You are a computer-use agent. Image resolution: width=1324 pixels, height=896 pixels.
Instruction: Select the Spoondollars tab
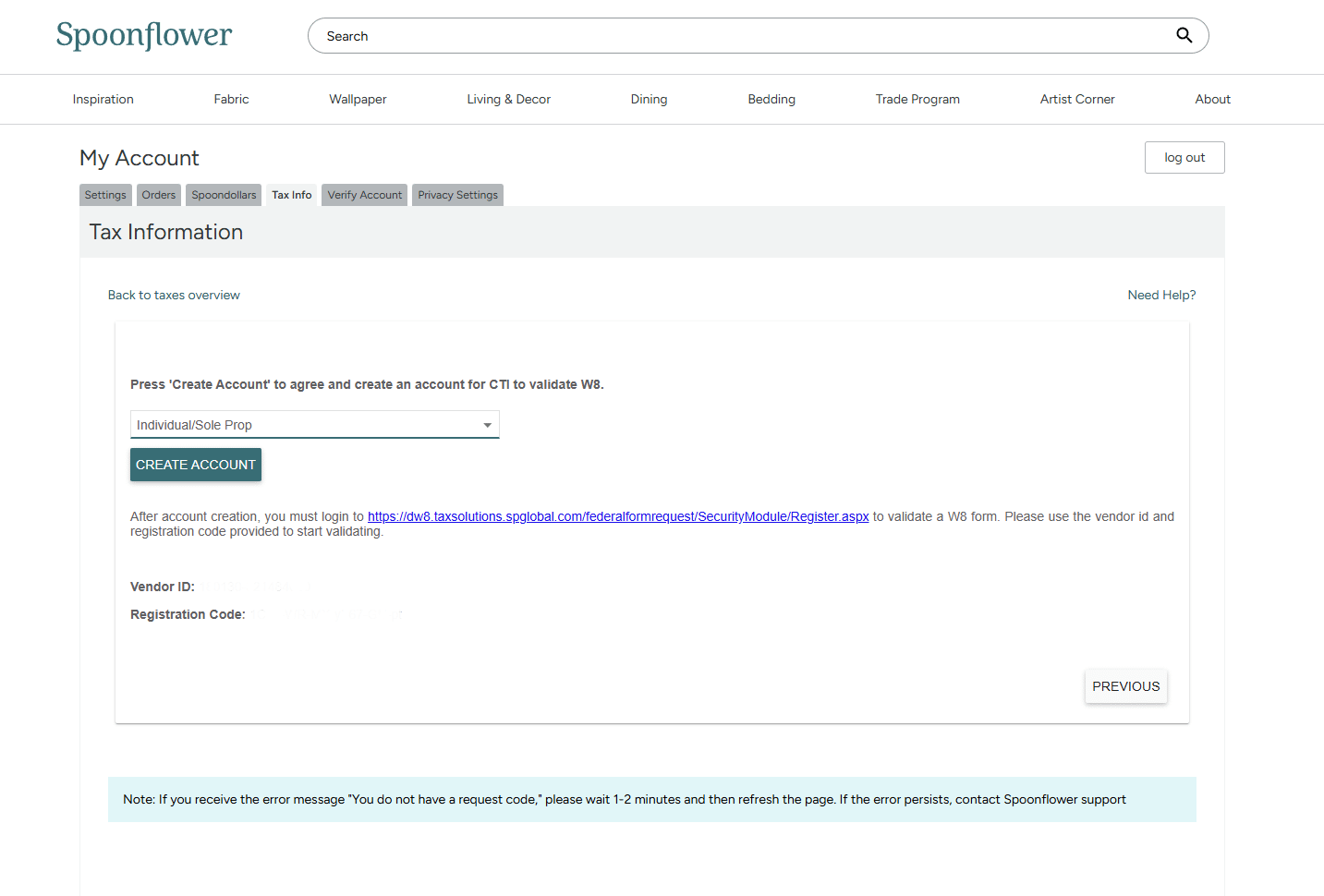coord(224,195)
